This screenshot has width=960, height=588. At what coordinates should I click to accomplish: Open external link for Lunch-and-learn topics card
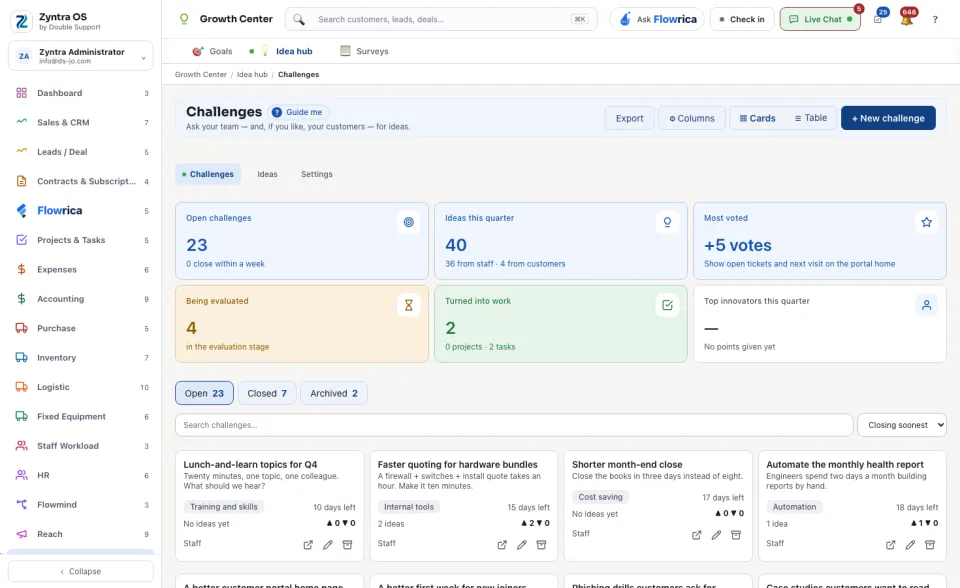(x=308, y=545)
